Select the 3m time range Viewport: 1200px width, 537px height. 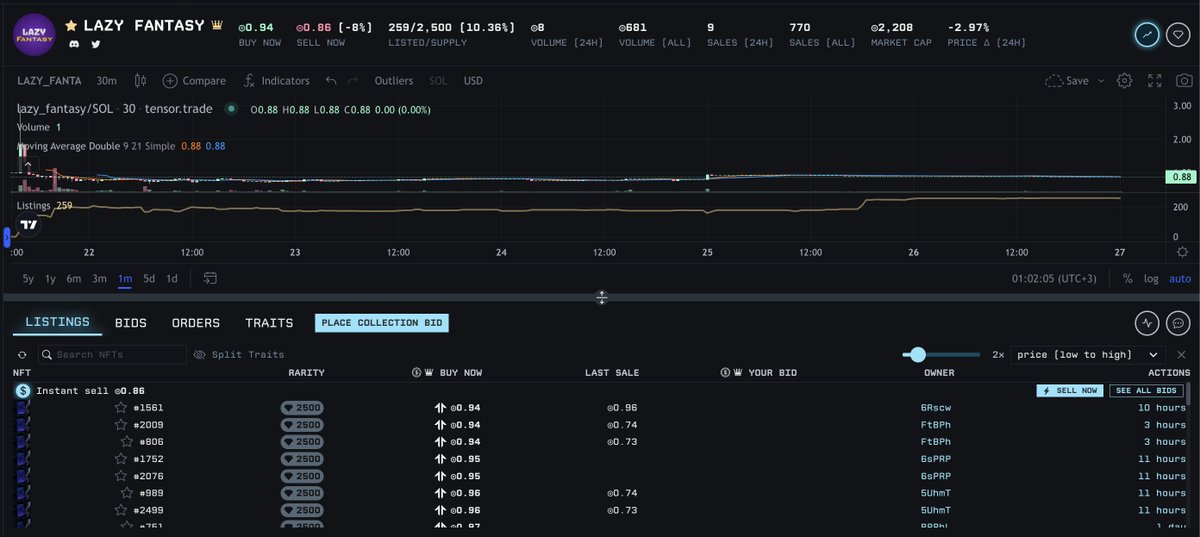[x=99, y=279]
